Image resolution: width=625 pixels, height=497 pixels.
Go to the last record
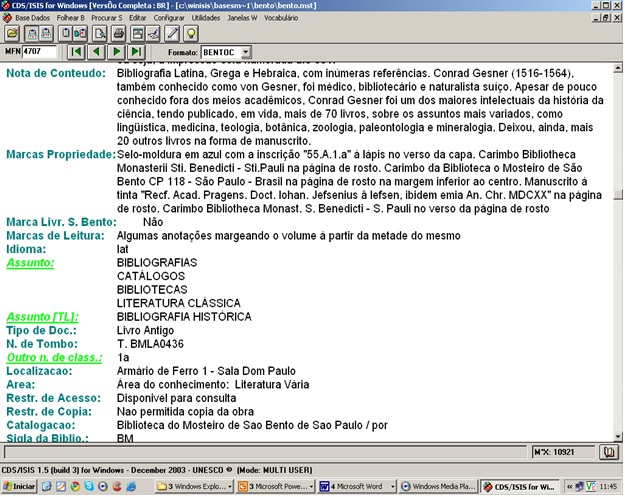136,52
